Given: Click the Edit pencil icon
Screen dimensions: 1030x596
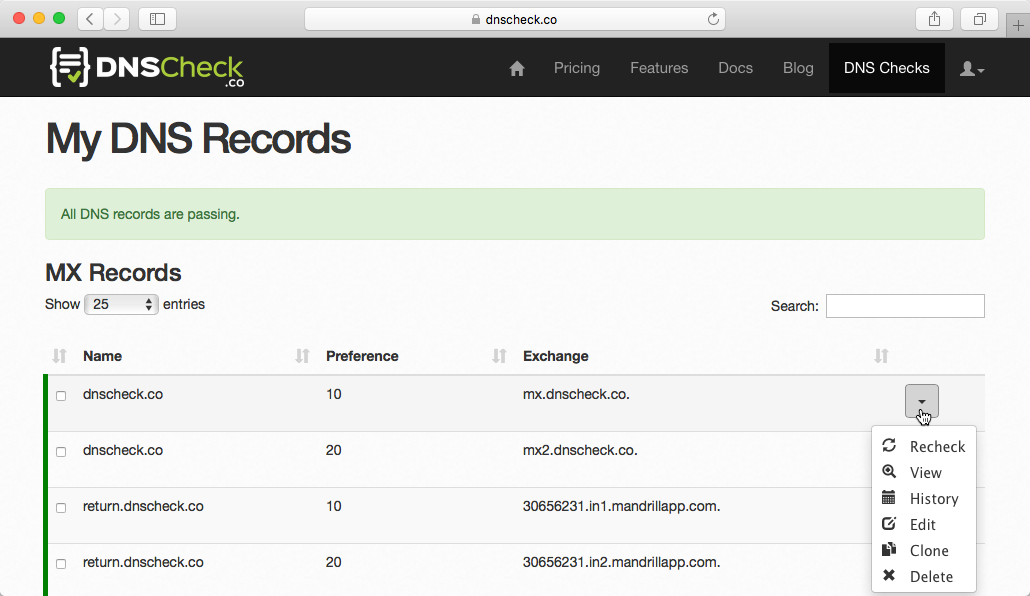Looking at the screenshot, I should (888, 524).
